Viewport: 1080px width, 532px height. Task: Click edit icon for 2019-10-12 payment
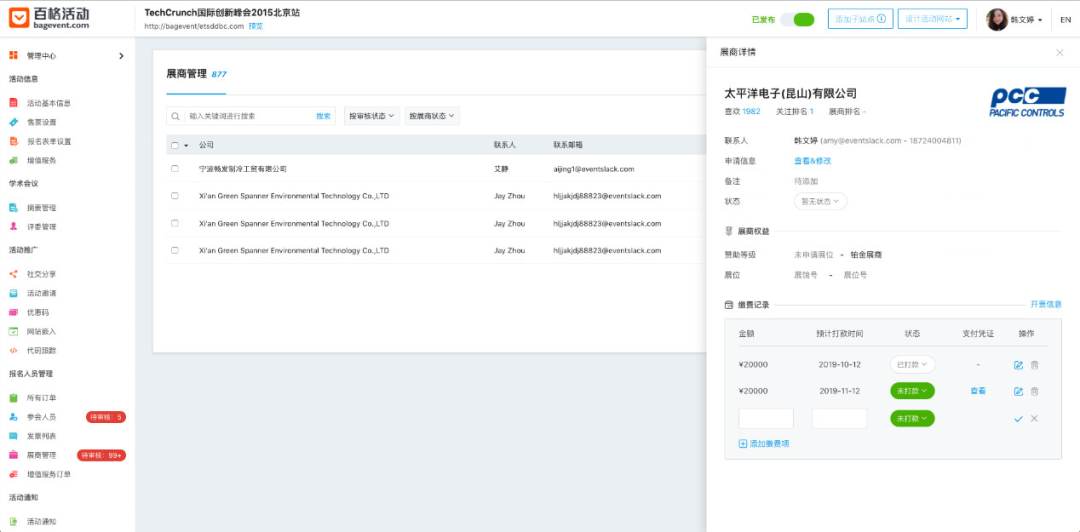(x=1018, y=365)
